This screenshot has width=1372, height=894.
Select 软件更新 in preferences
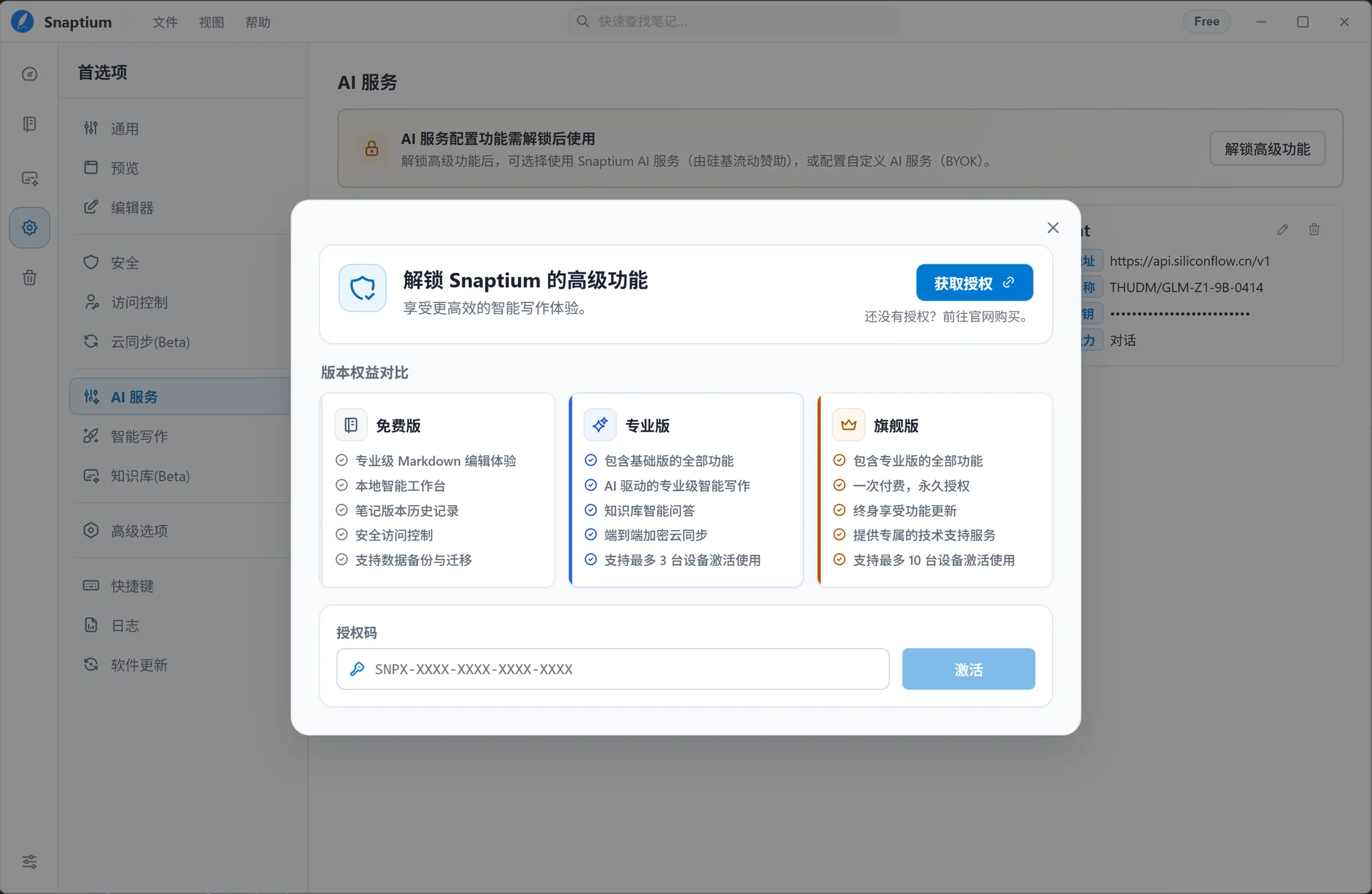click(182, 665)
